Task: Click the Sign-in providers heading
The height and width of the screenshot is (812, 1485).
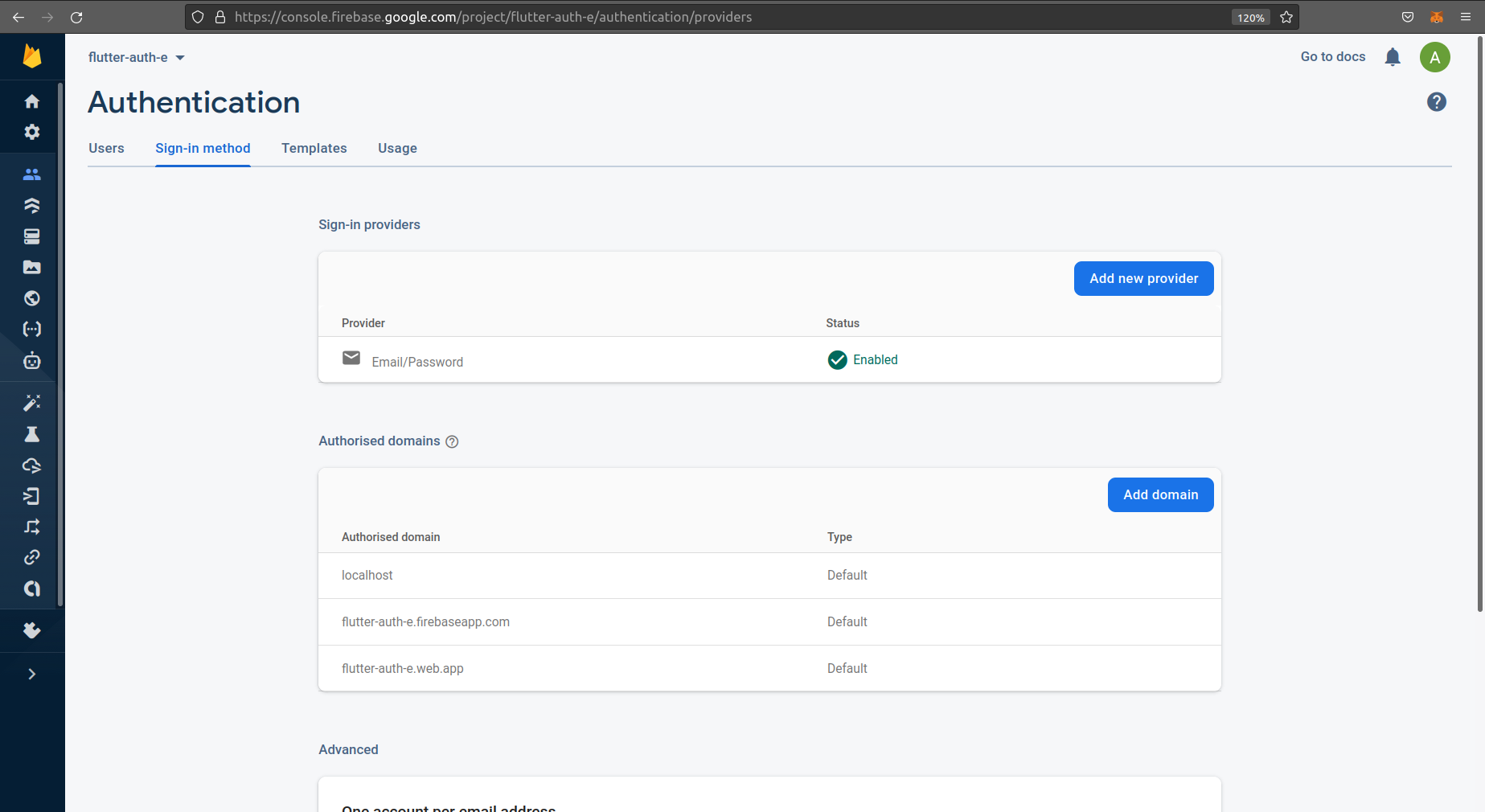Action: [369, 224]
